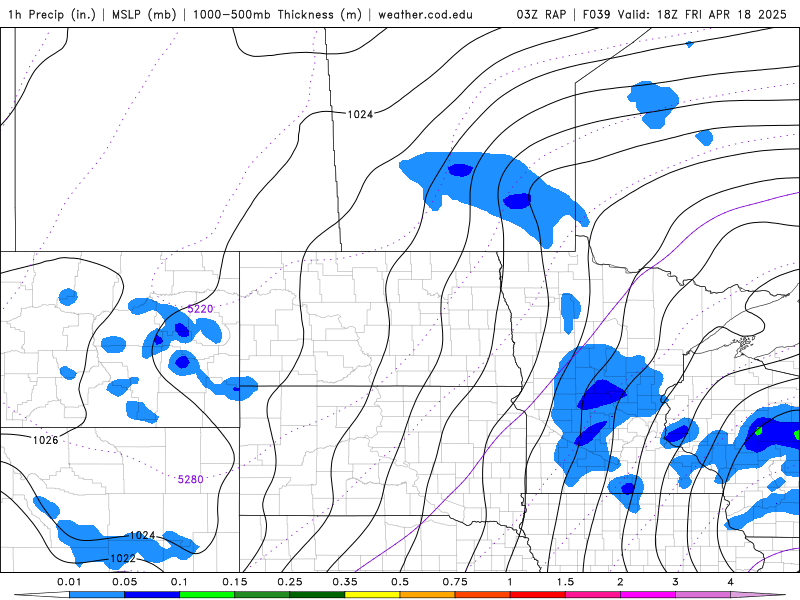
Task: Click the '1024' isobar label just above '1022'
Action: click(x=142, y=535)
